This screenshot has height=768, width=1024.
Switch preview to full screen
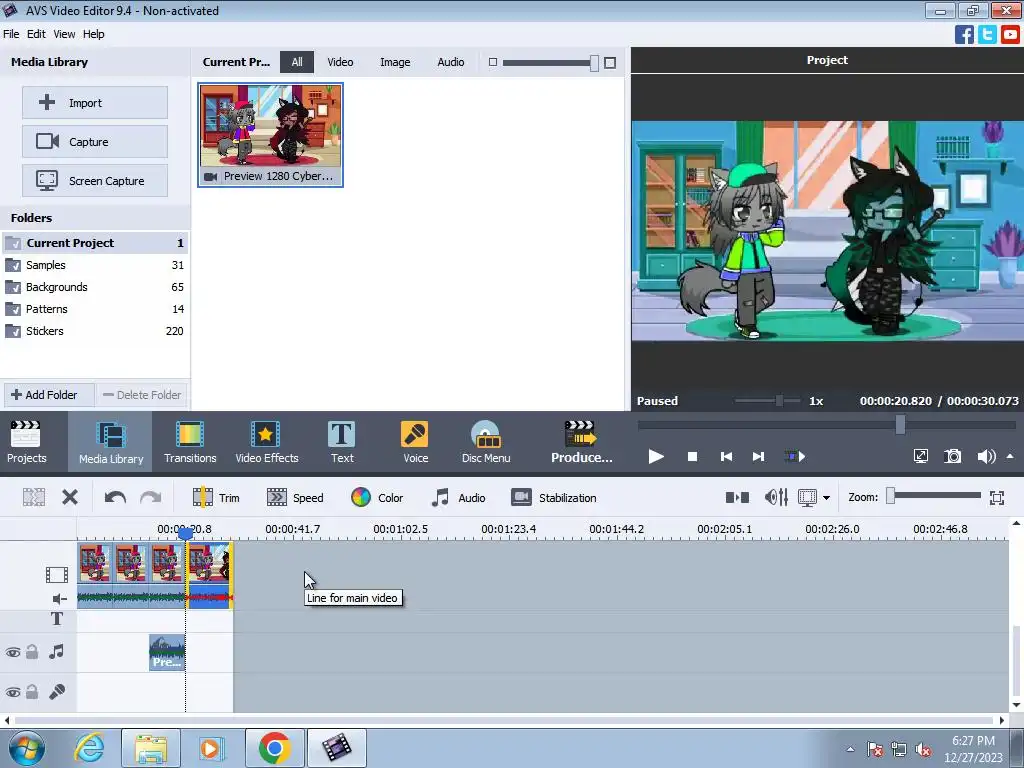tap(921, 456)
